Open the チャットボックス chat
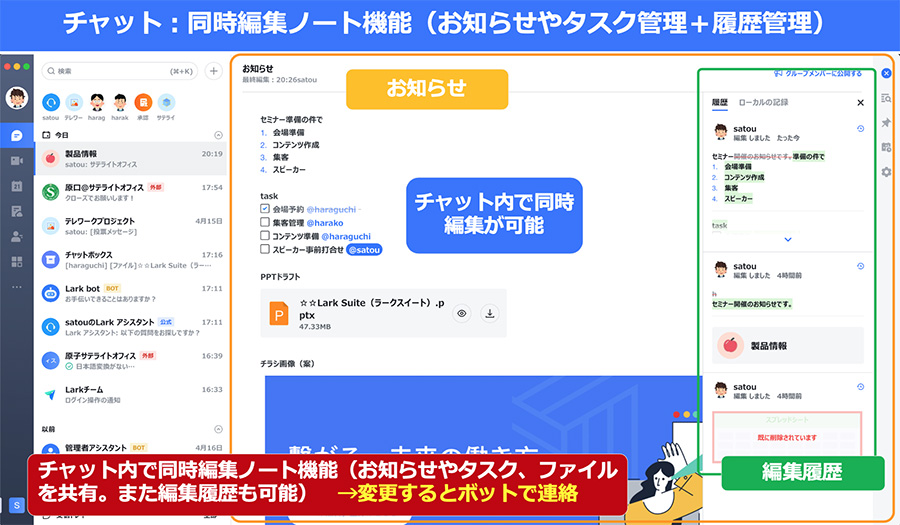This screenshot has height=525, width=900. pos(131,260)
